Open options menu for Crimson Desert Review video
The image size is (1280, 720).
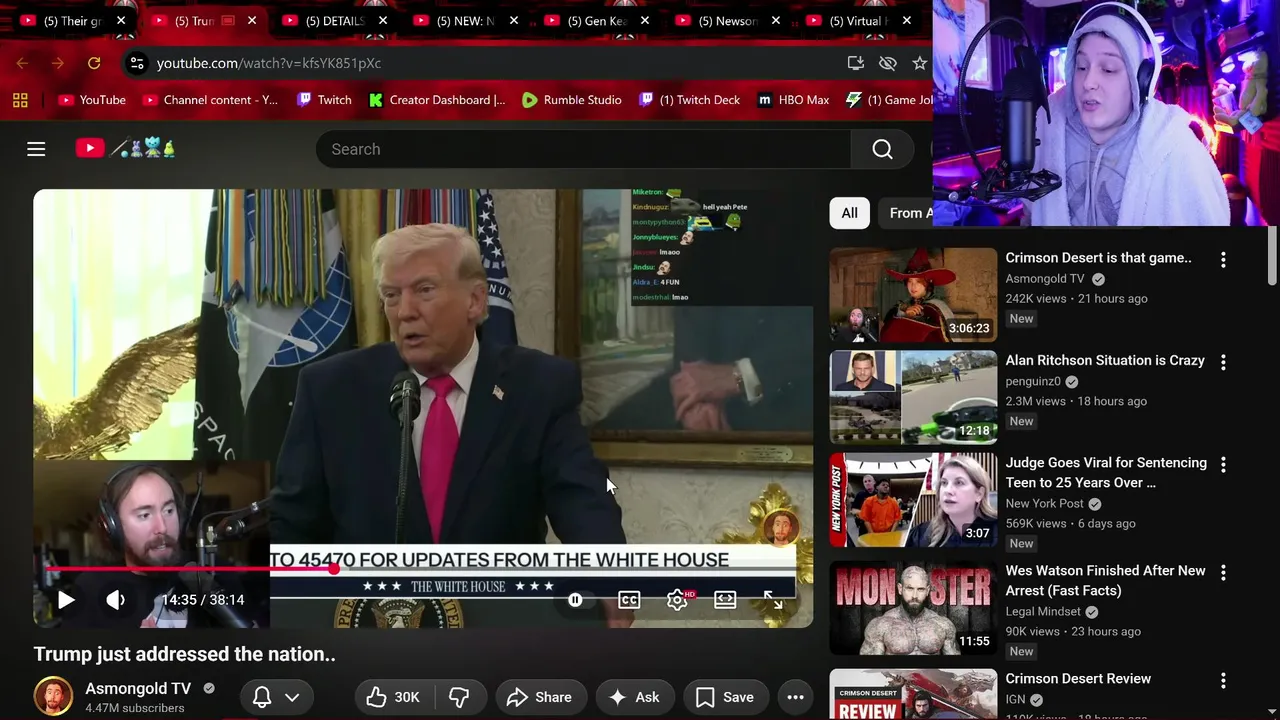(x=1223, y=680)
